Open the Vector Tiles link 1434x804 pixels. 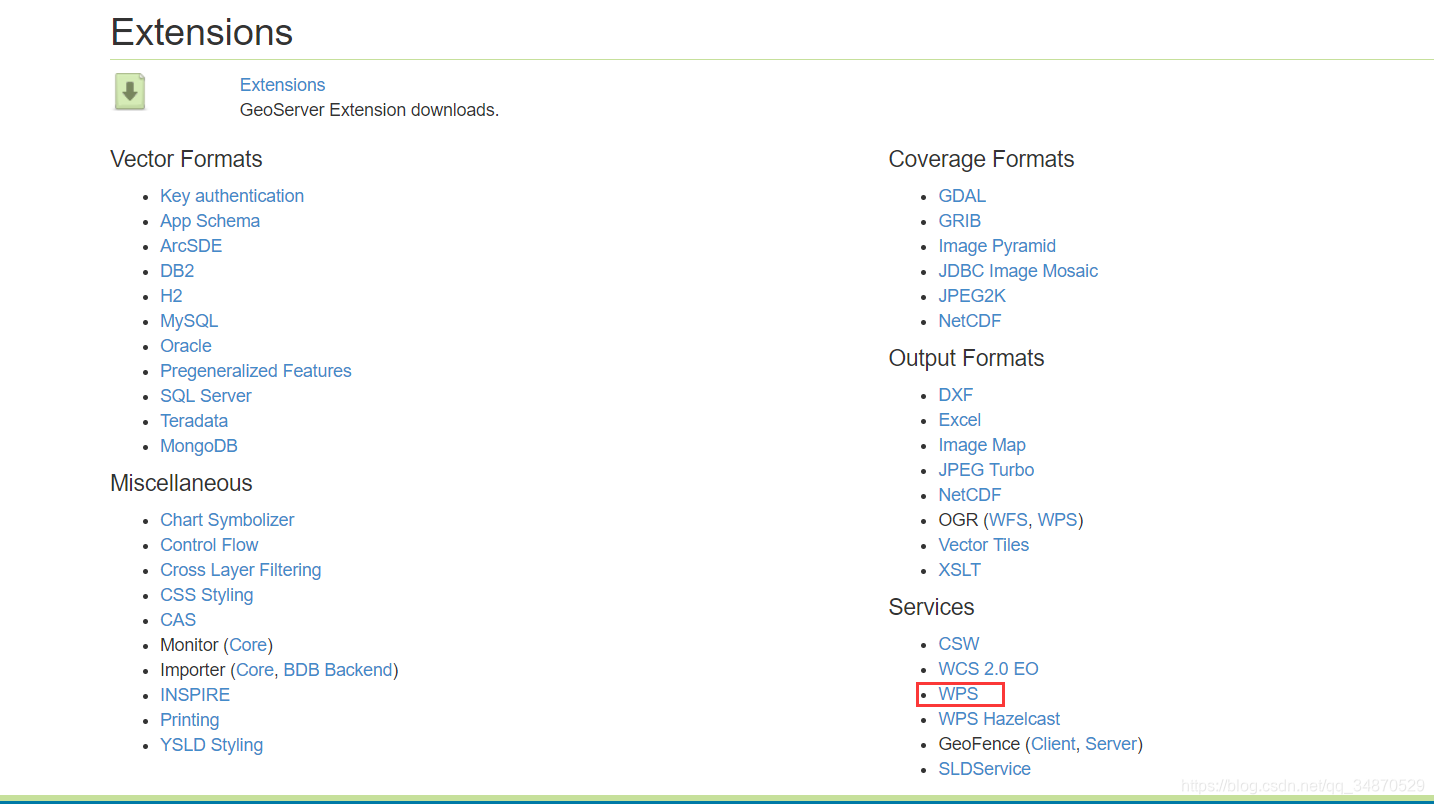click(984, 545)
